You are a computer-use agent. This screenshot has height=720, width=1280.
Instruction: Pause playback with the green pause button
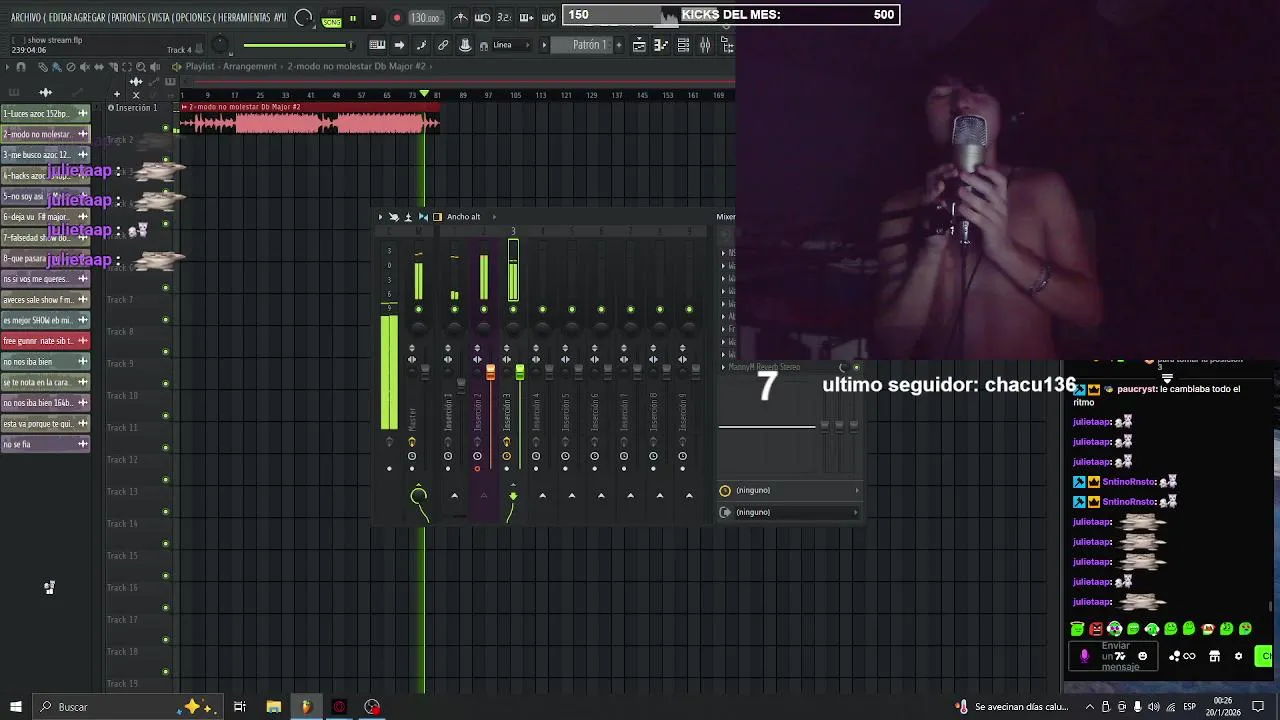[x=352, y=18]
